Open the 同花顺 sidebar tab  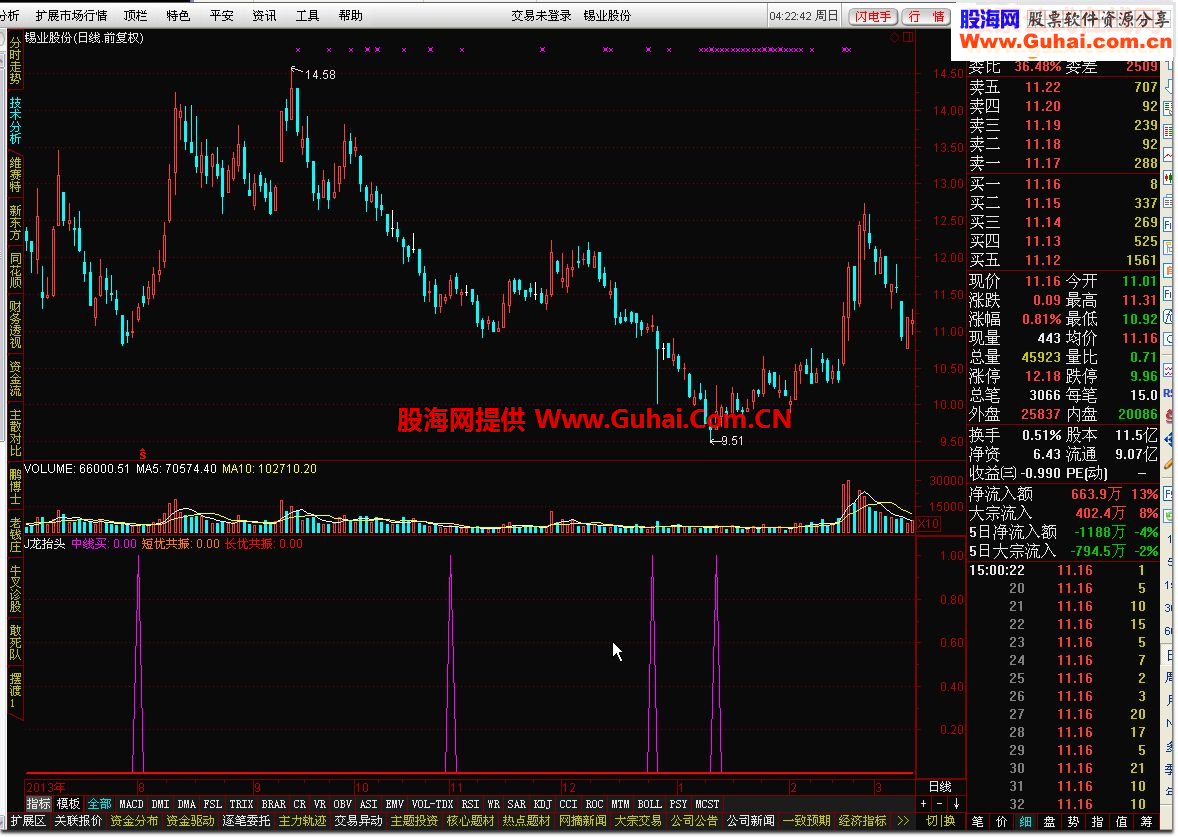[x=15, y=270]
